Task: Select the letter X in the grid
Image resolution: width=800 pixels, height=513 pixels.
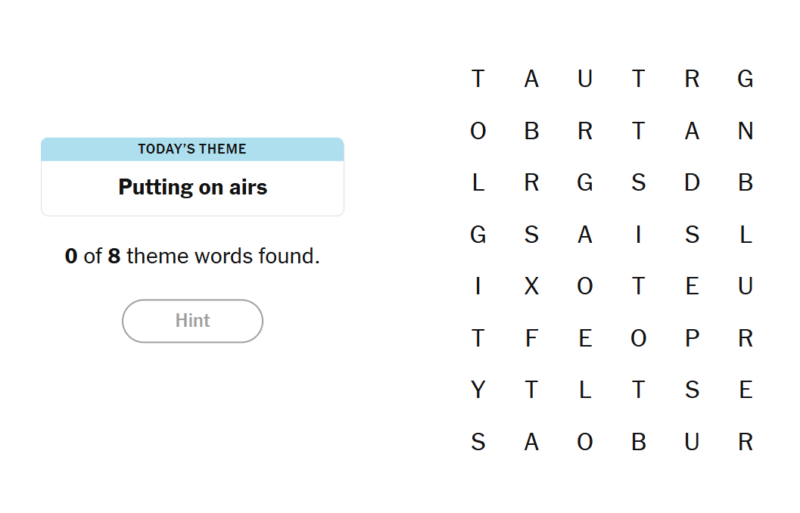Action: click(x=531, y=286)
